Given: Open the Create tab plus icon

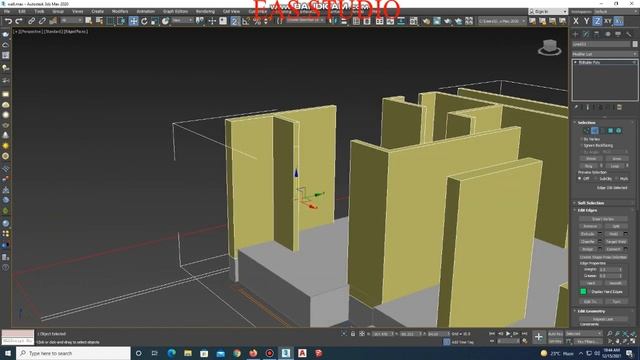Looking at the screenshot, I should point(576,34).
